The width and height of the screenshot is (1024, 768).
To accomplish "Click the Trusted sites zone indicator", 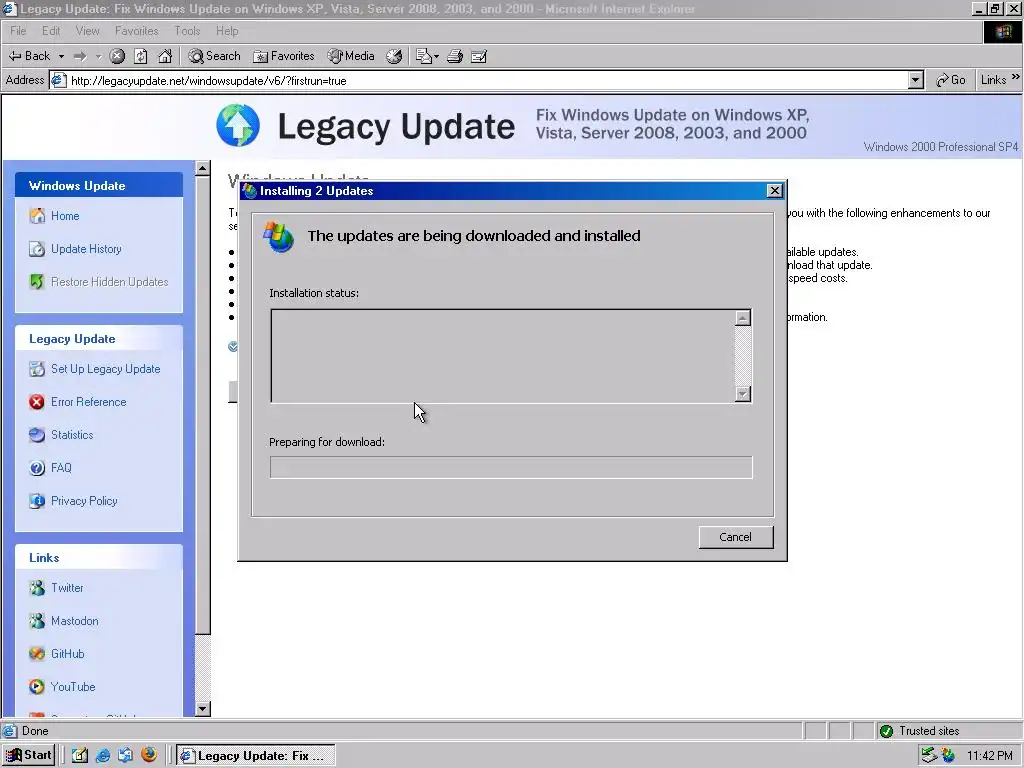I will coord(920,731).
